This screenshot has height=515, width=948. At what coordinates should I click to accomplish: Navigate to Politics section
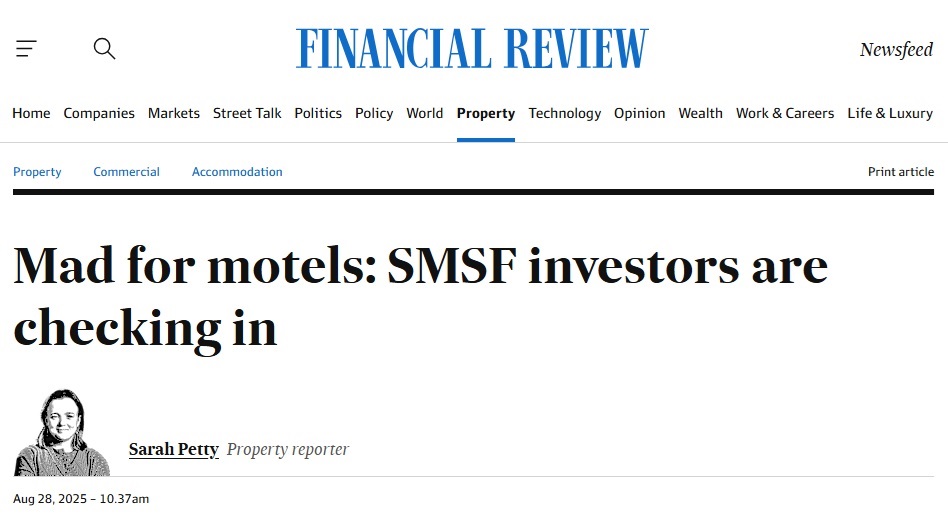(318, 113)
